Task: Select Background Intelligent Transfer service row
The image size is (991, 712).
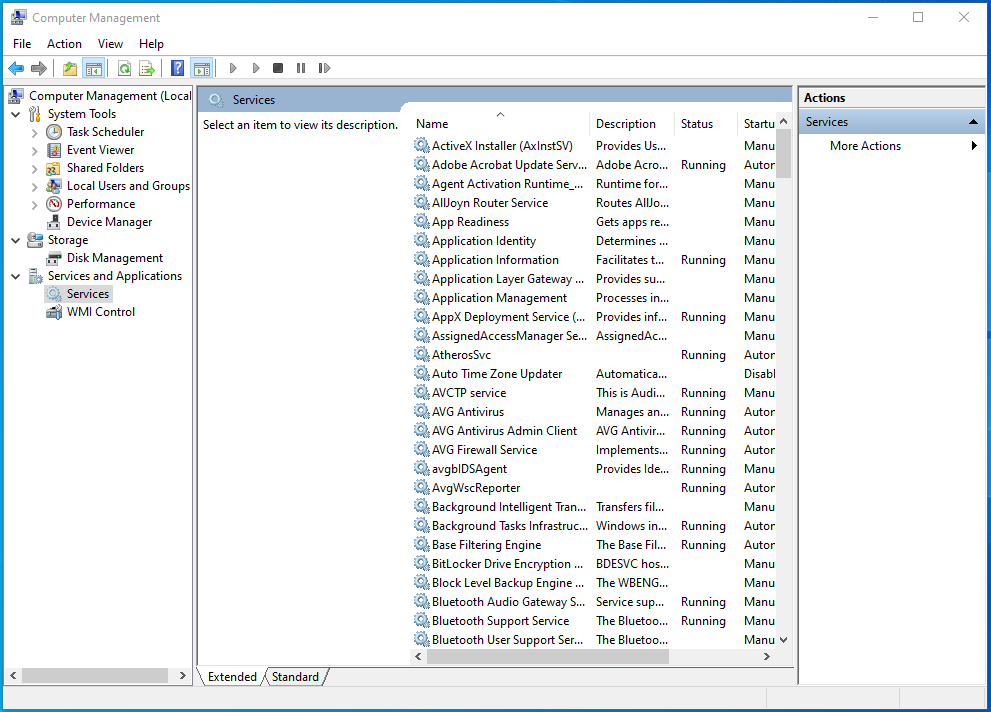Action: pyautogui.click(x=594, y=507)
